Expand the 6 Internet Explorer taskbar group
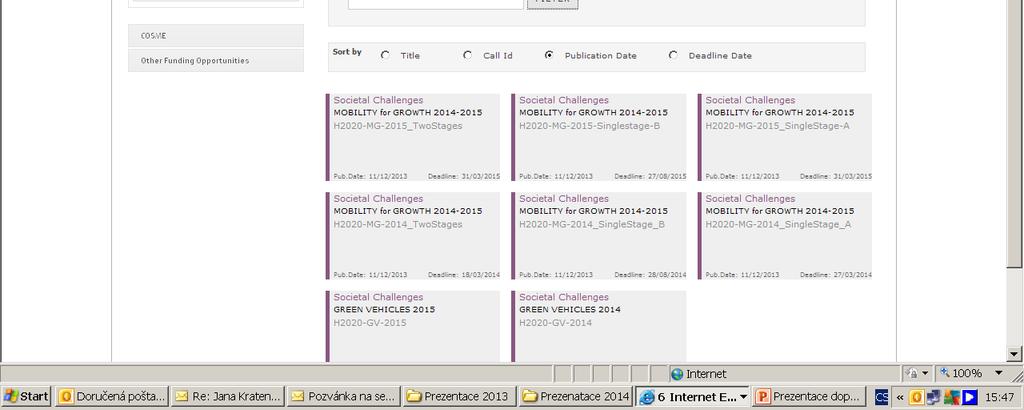1024x410 pixels. click(693, 396)
